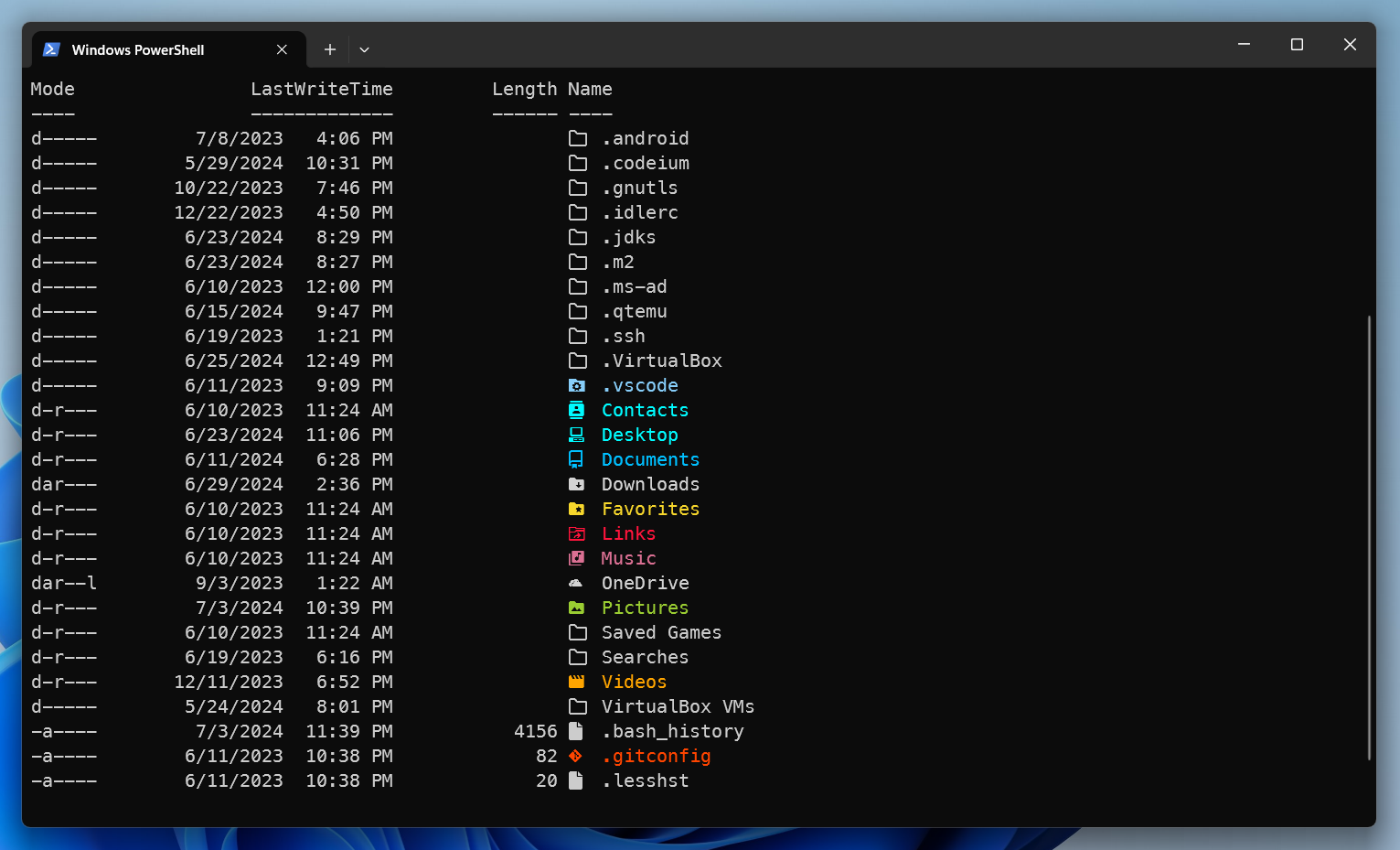Click the folder icon beside .gnutls
Screen dimensions: 1400x850
click(578, 188)
